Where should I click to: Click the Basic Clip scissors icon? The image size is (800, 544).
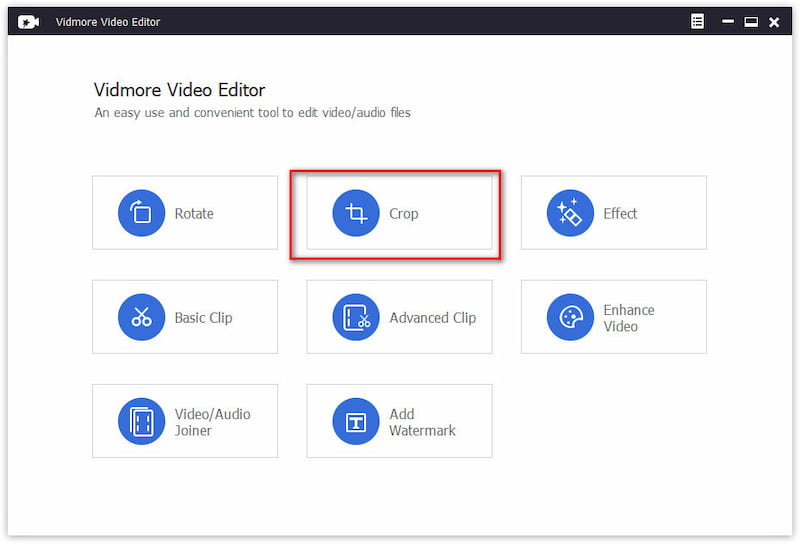pyautogui.click(x=141, y=317)
